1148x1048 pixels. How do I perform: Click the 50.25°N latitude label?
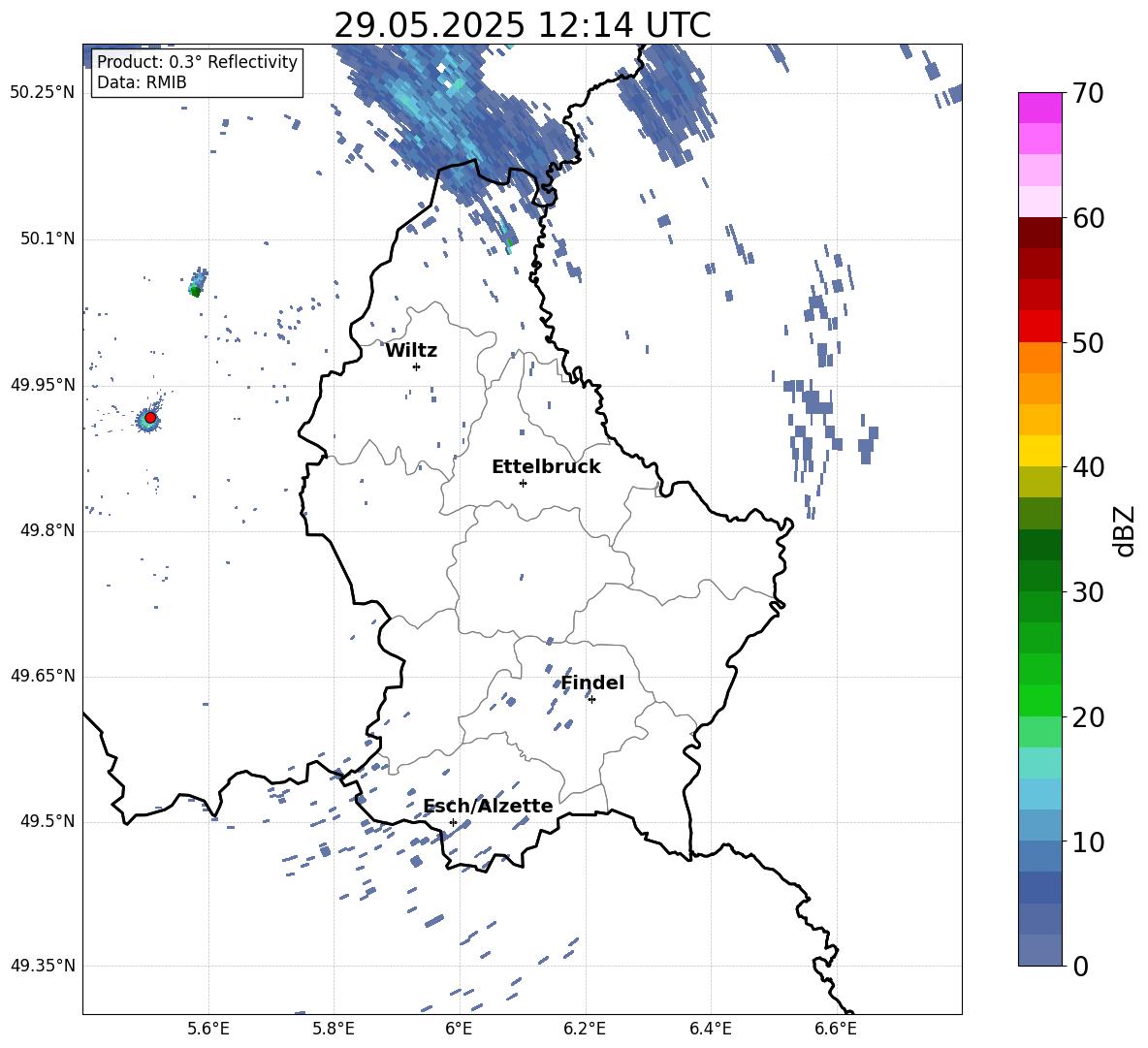point(43,93)
